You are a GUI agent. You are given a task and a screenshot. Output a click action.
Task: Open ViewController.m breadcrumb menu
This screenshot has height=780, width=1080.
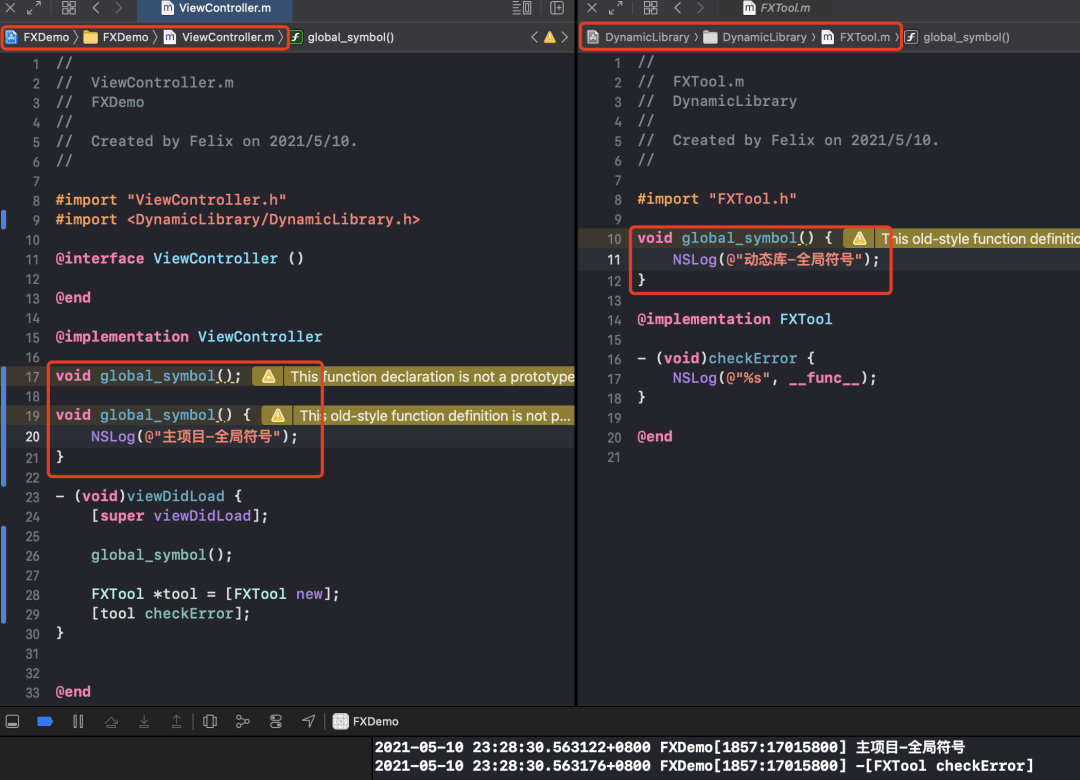219,37
